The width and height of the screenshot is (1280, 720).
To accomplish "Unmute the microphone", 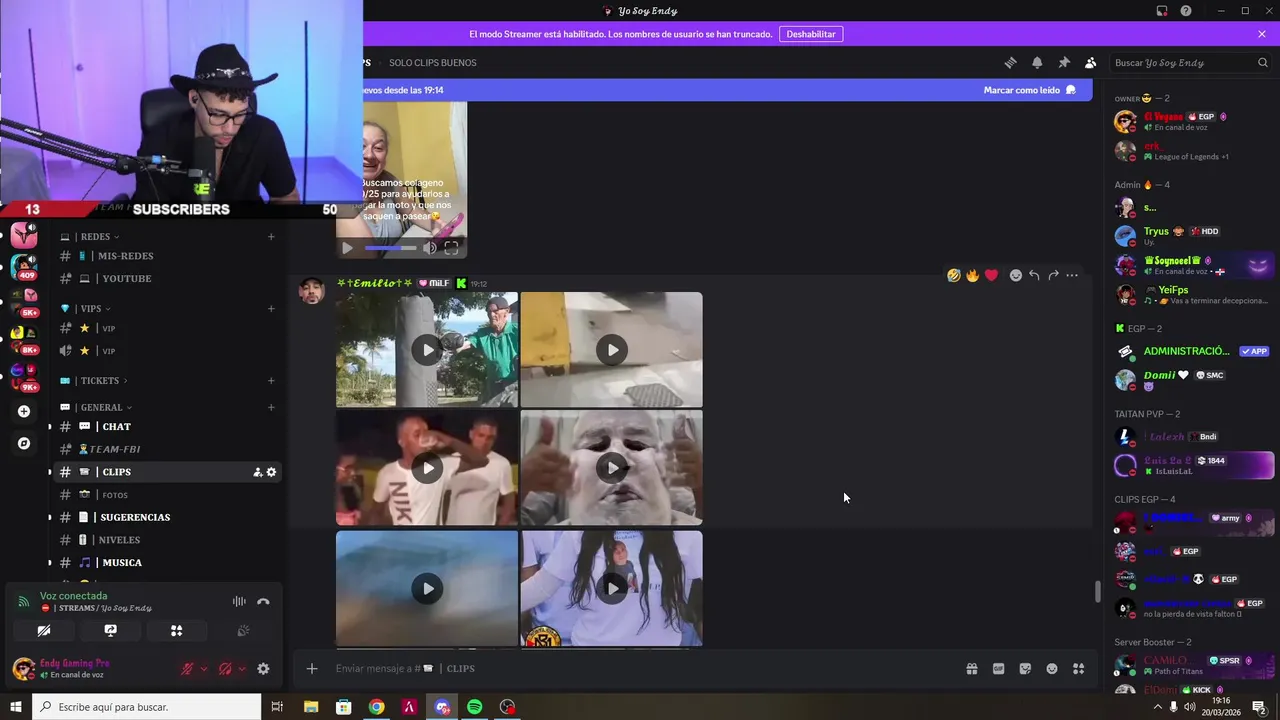I will click(x=187, y=669).
